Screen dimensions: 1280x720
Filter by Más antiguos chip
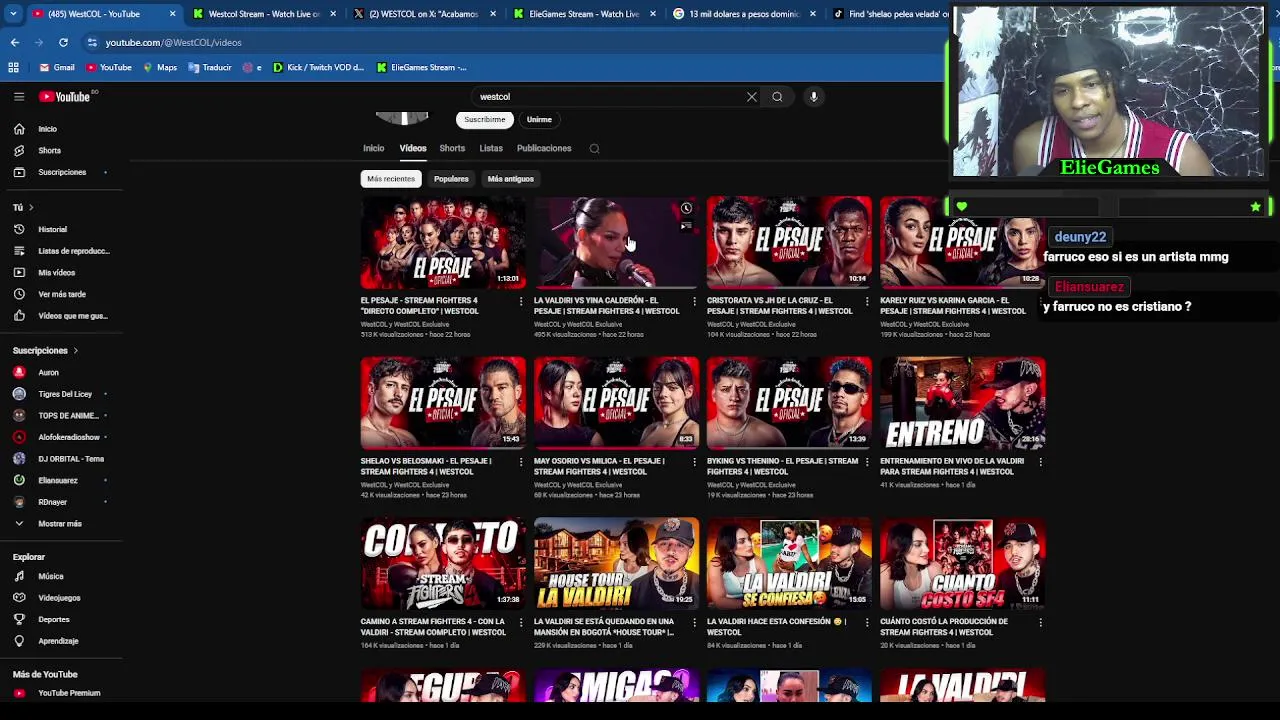coord(511,179)
